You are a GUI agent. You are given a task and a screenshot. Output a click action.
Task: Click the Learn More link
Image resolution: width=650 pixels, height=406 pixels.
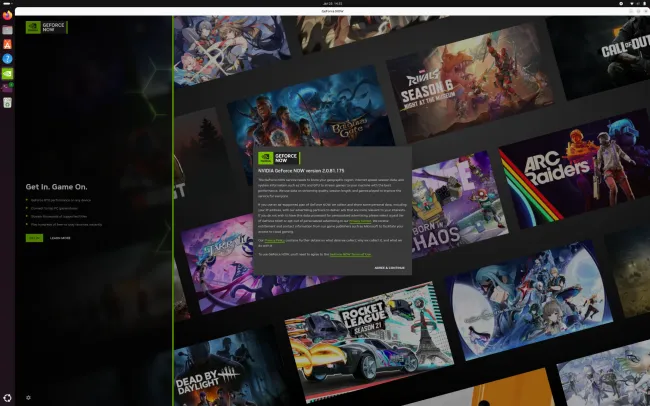pos(60,238)
